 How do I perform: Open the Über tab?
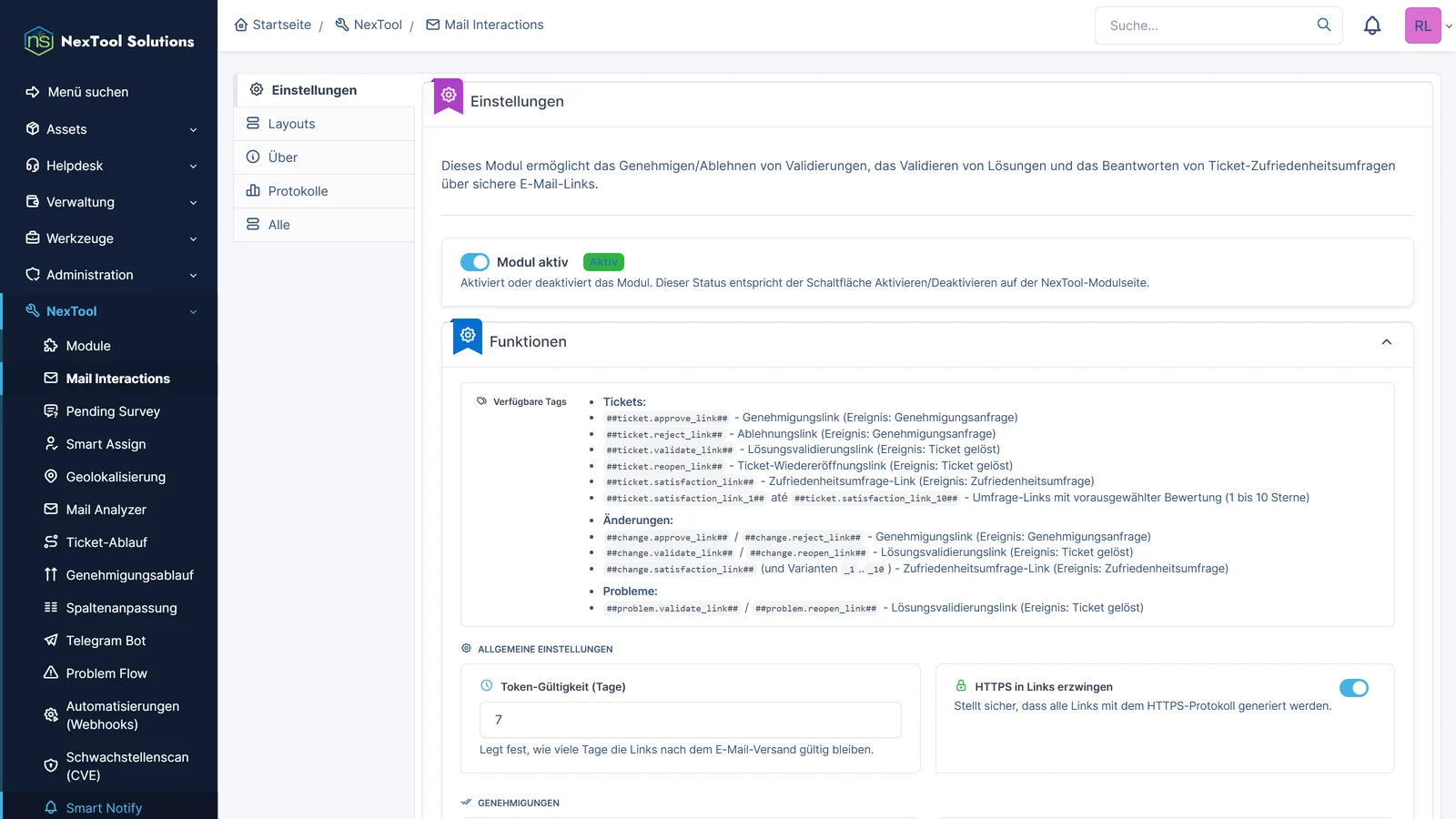click(x=324, y=157)
